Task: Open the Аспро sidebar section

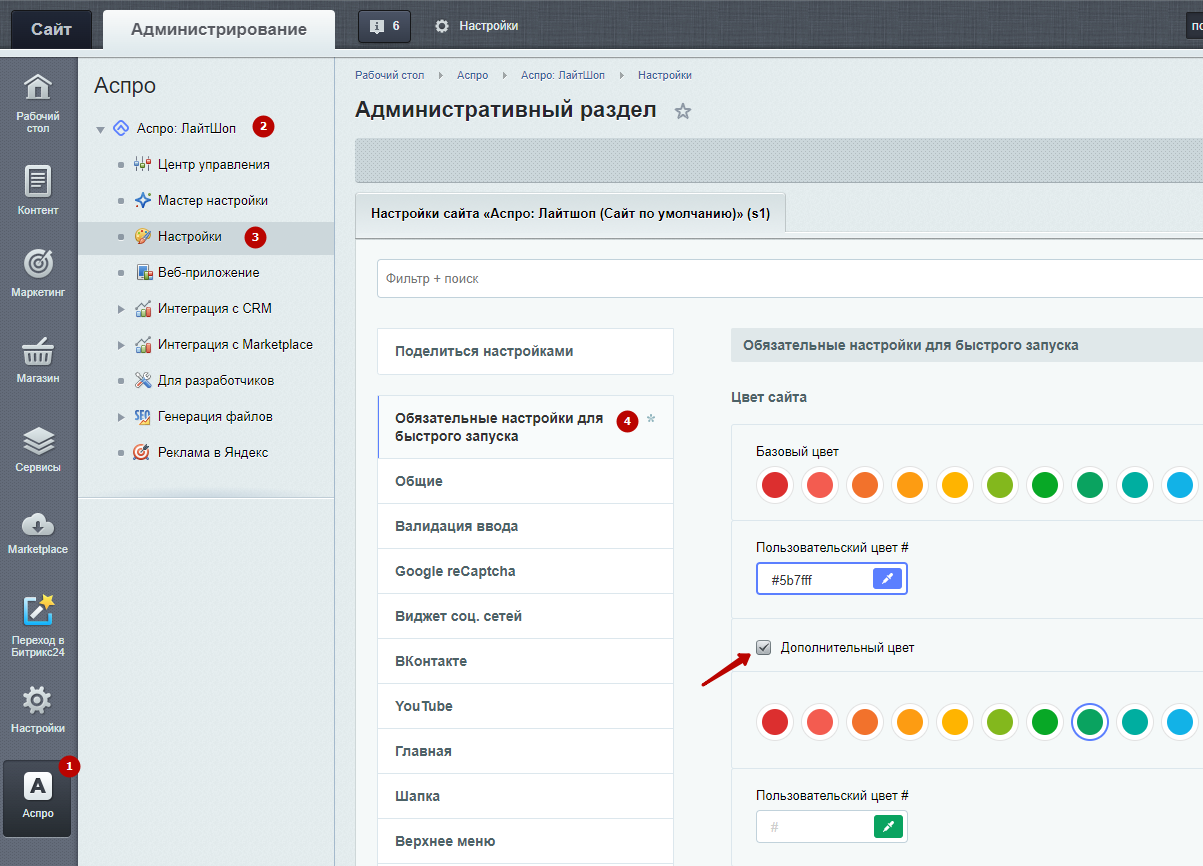Action: [38, 797]
